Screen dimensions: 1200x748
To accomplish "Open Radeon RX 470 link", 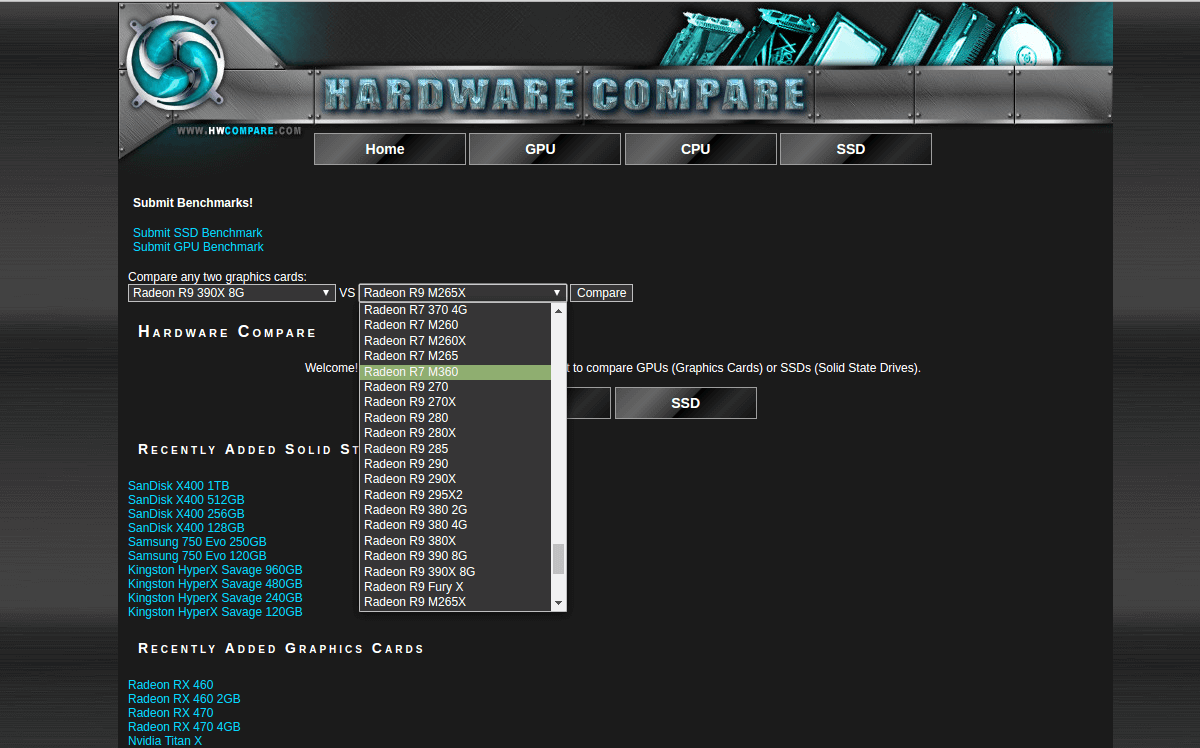I will pos(170,713).
